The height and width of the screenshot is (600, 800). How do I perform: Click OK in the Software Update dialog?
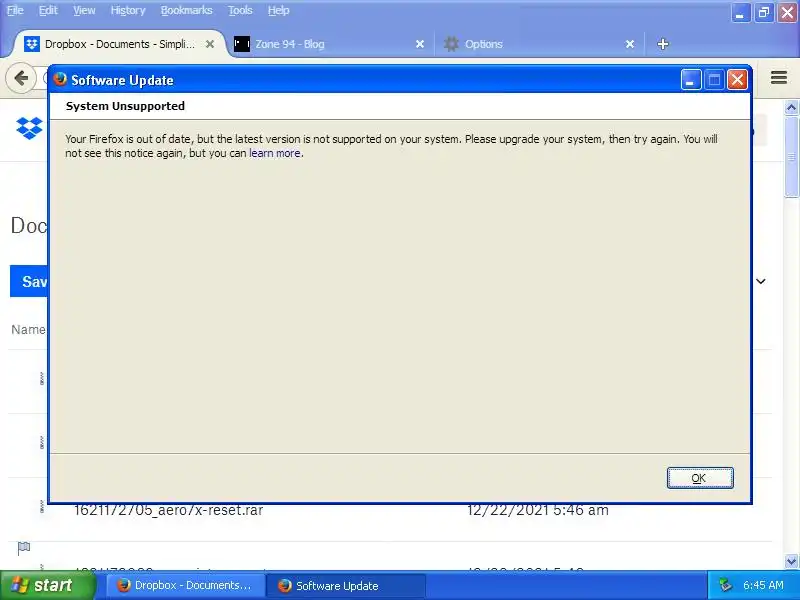coord(700,478)
